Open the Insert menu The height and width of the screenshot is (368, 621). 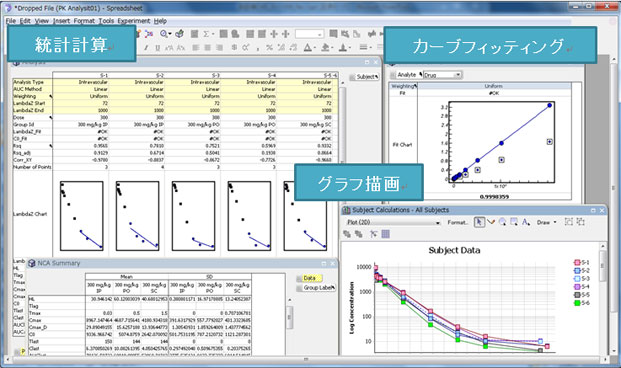point(61,21)
